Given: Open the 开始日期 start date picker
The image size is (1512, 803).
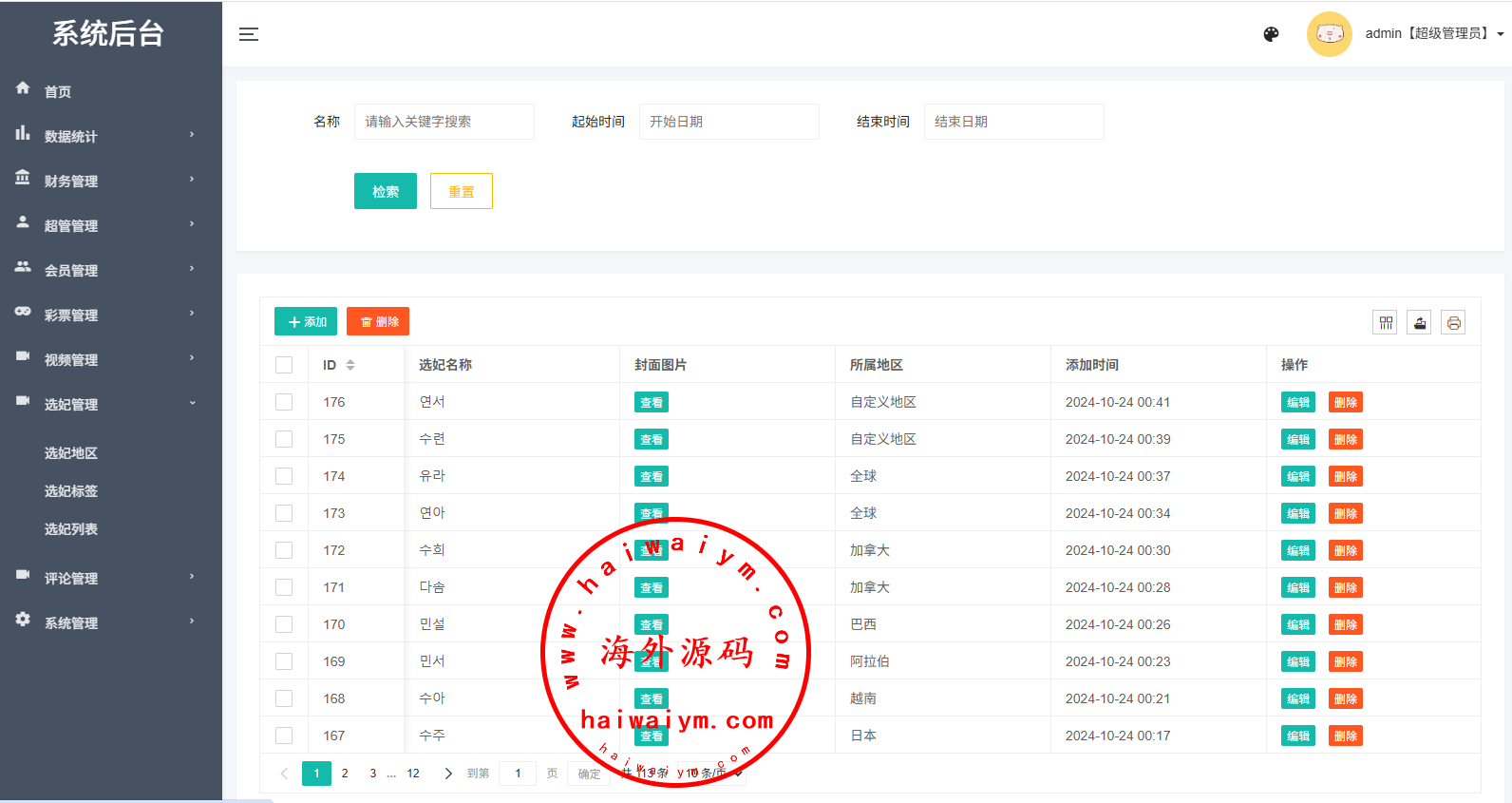Looking at the screenshot, I should click(728, 122).
